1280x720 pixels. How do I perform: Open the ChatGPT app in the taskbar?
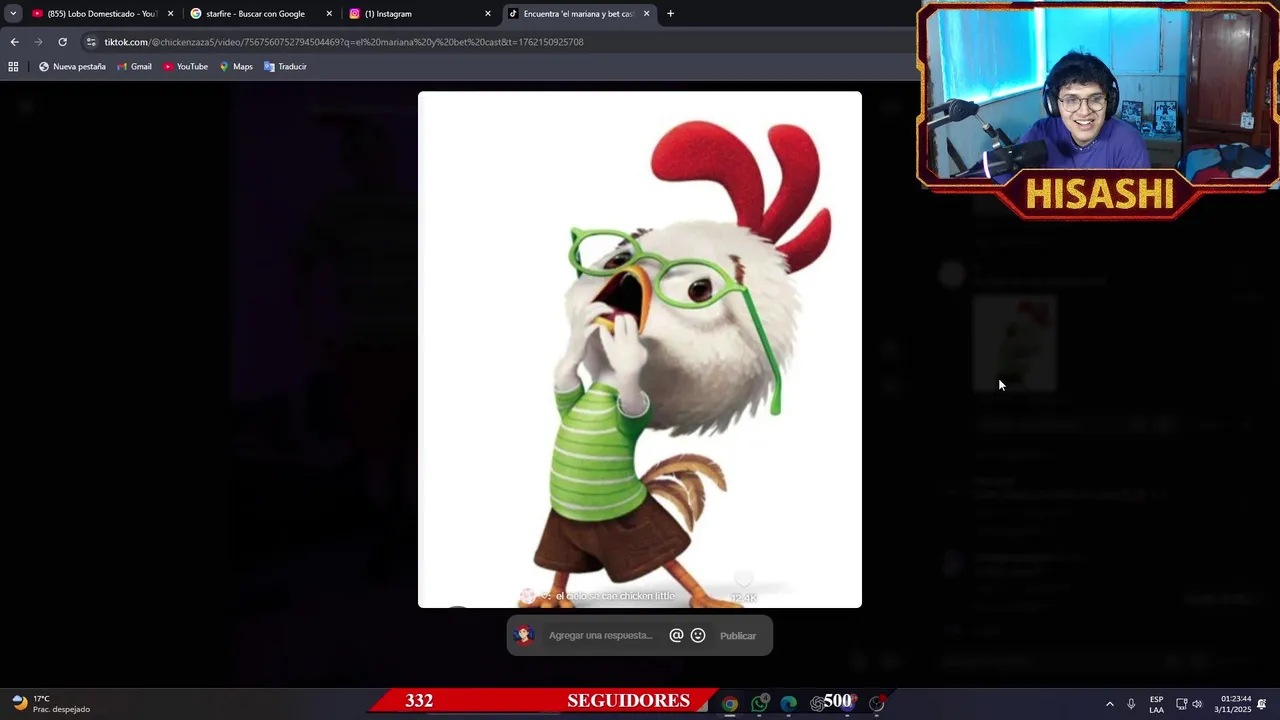click(817, 704)
